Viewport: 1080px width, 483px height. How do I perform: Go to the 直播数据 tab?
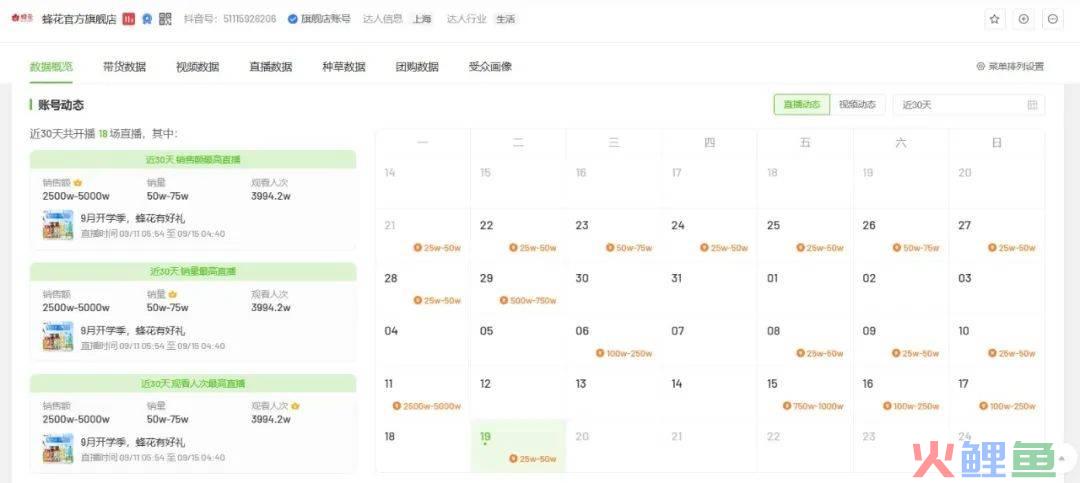pyautogui.click(x=271, y=67)
